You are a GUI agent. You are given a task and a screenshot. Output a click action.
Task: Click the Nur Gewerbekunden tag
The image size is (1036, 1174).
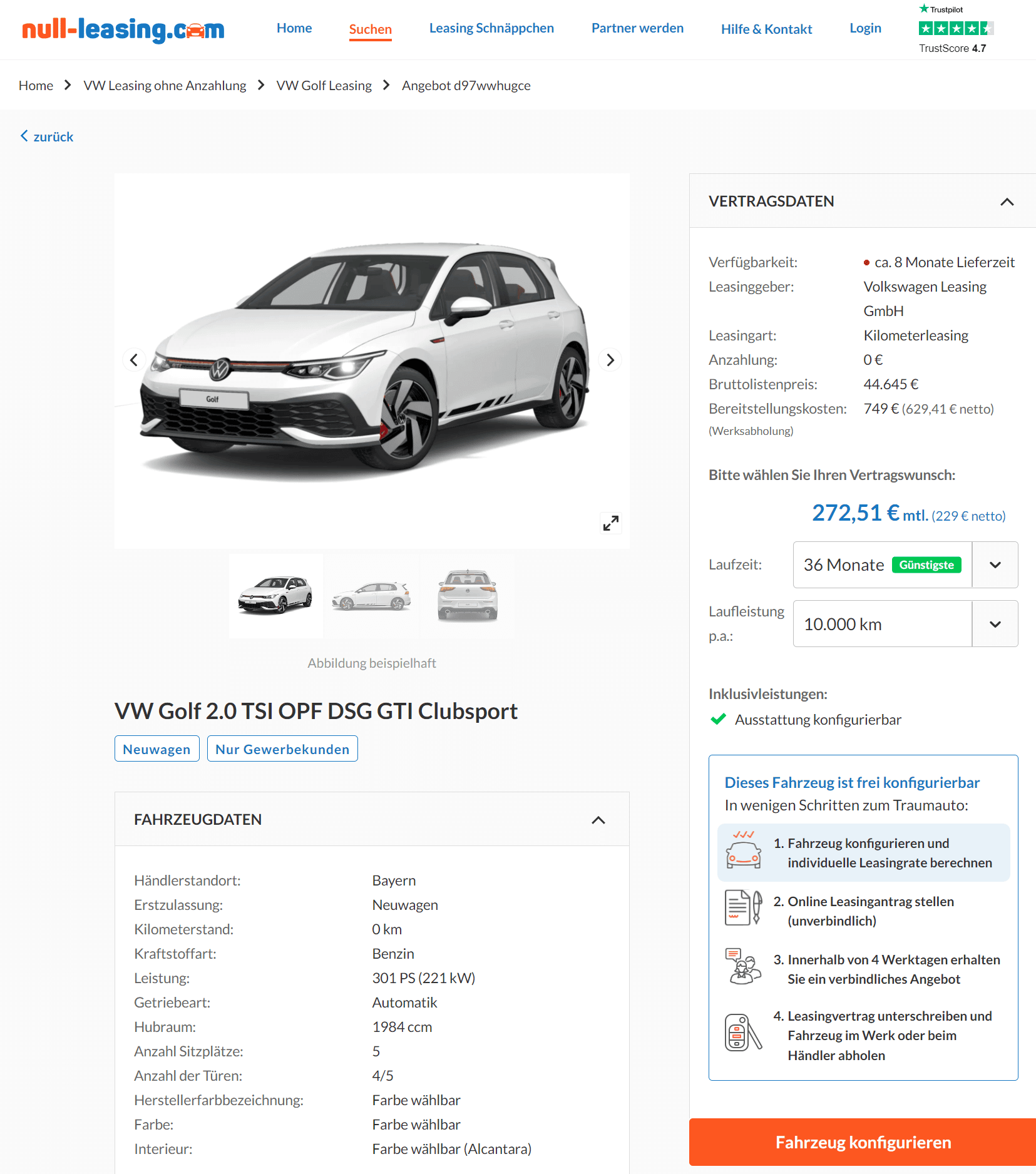click(282, 749)
